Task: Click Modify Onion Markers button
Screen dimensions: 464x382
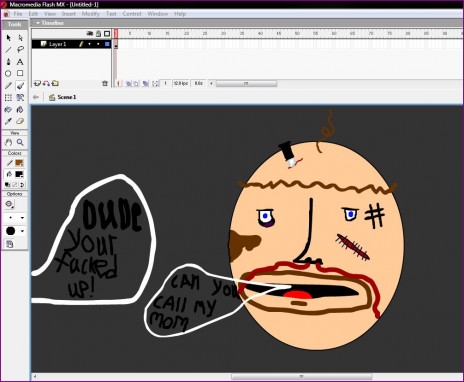Action: 155,83
